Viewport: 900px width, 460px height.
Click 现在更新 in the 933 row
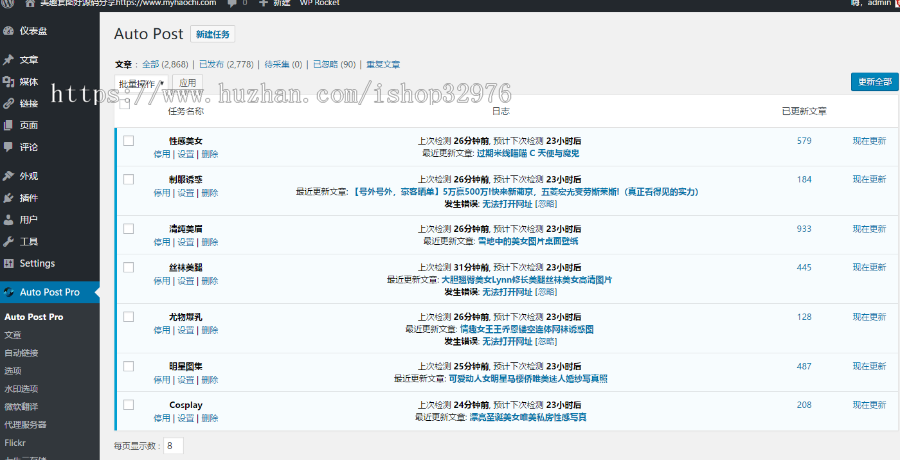coord(869,229)
